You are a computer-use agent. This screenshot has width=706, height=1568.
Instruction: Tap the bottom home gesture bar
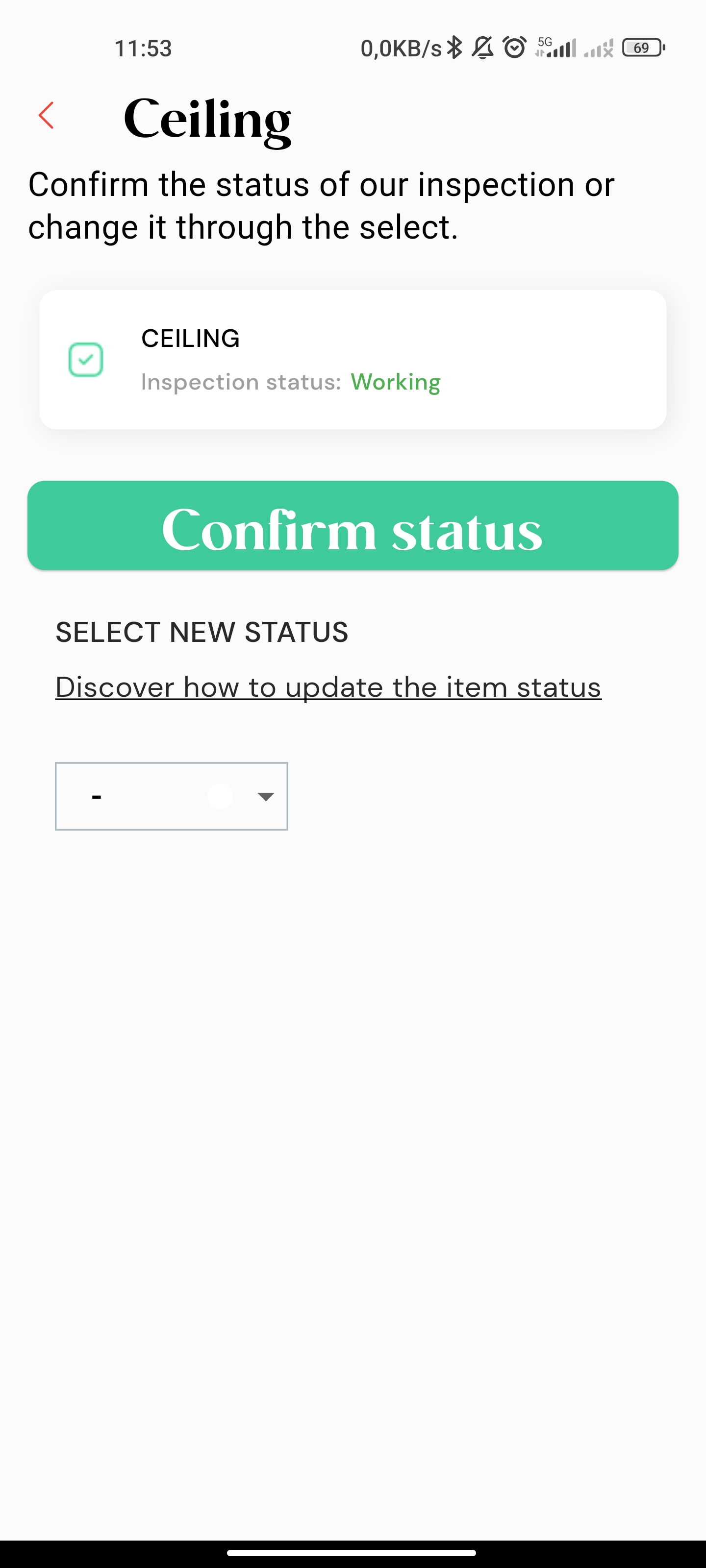(352, 1553)
